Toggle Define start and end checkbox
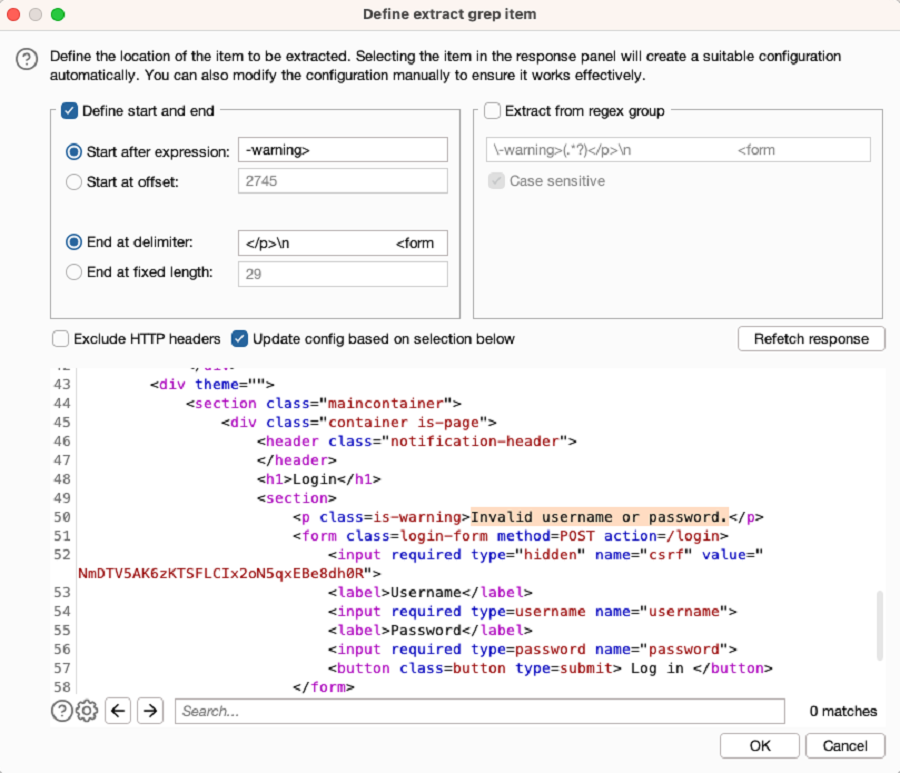 click(69, 111)
